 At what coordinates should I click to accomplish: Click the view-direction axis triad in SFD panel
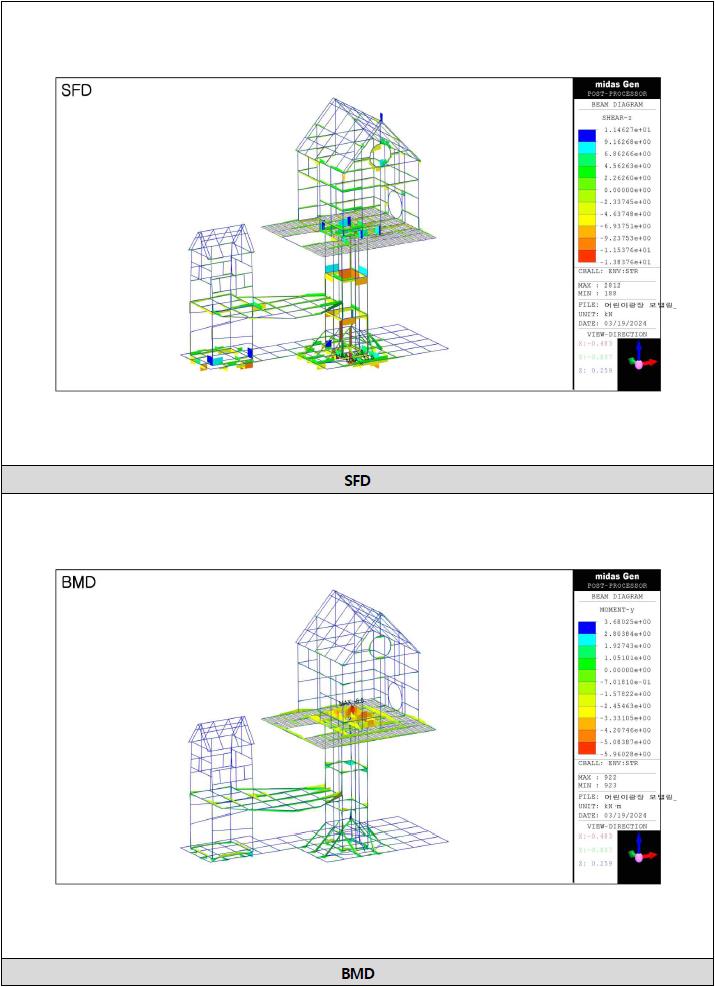[x=638, y=364]
